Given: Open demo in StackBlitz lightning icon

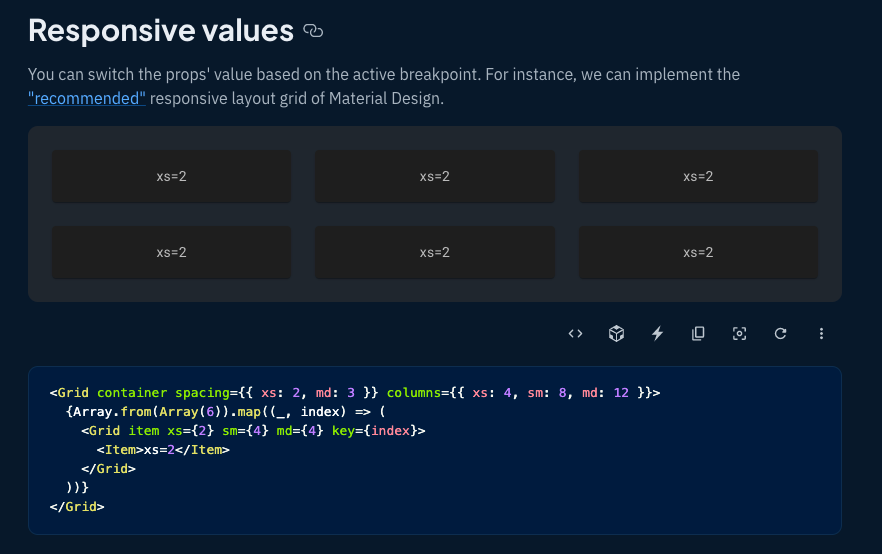Looking at the screenshot, I should (x=658, y=334).
